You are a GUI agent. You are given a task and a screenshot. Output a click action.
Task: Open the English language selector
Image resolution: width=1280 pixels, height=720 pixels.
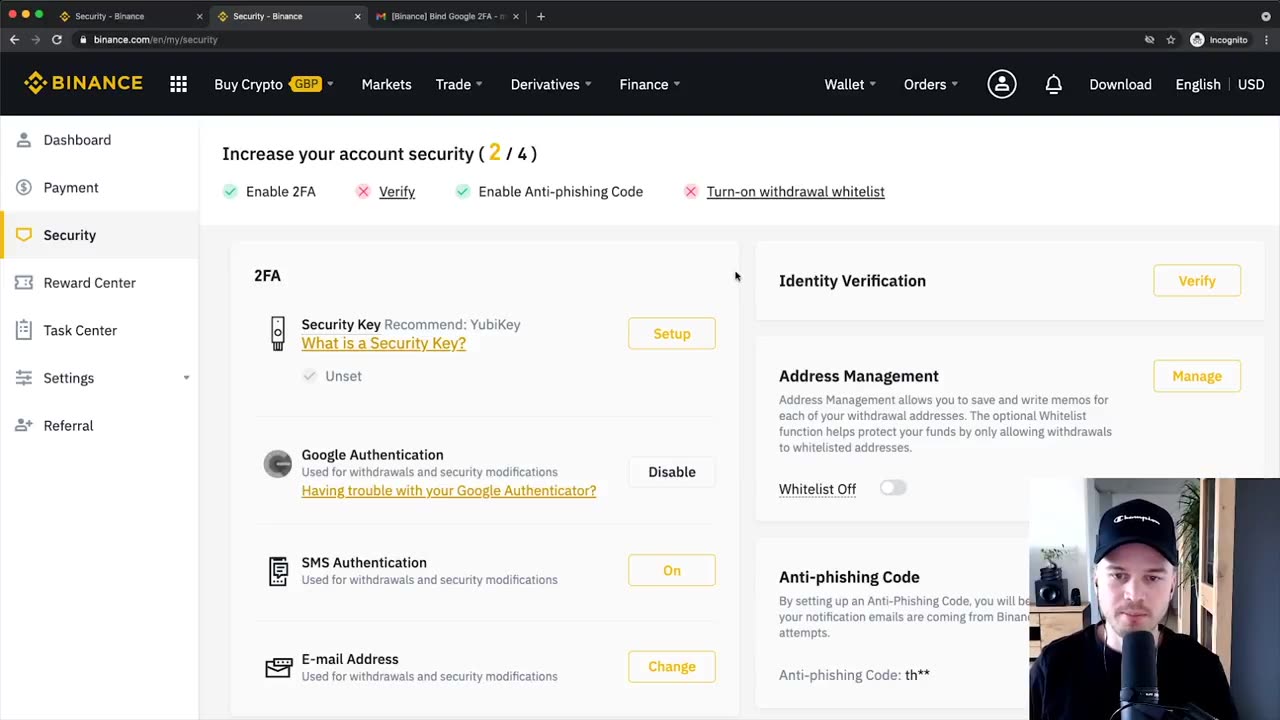[x=1197, y=85]
